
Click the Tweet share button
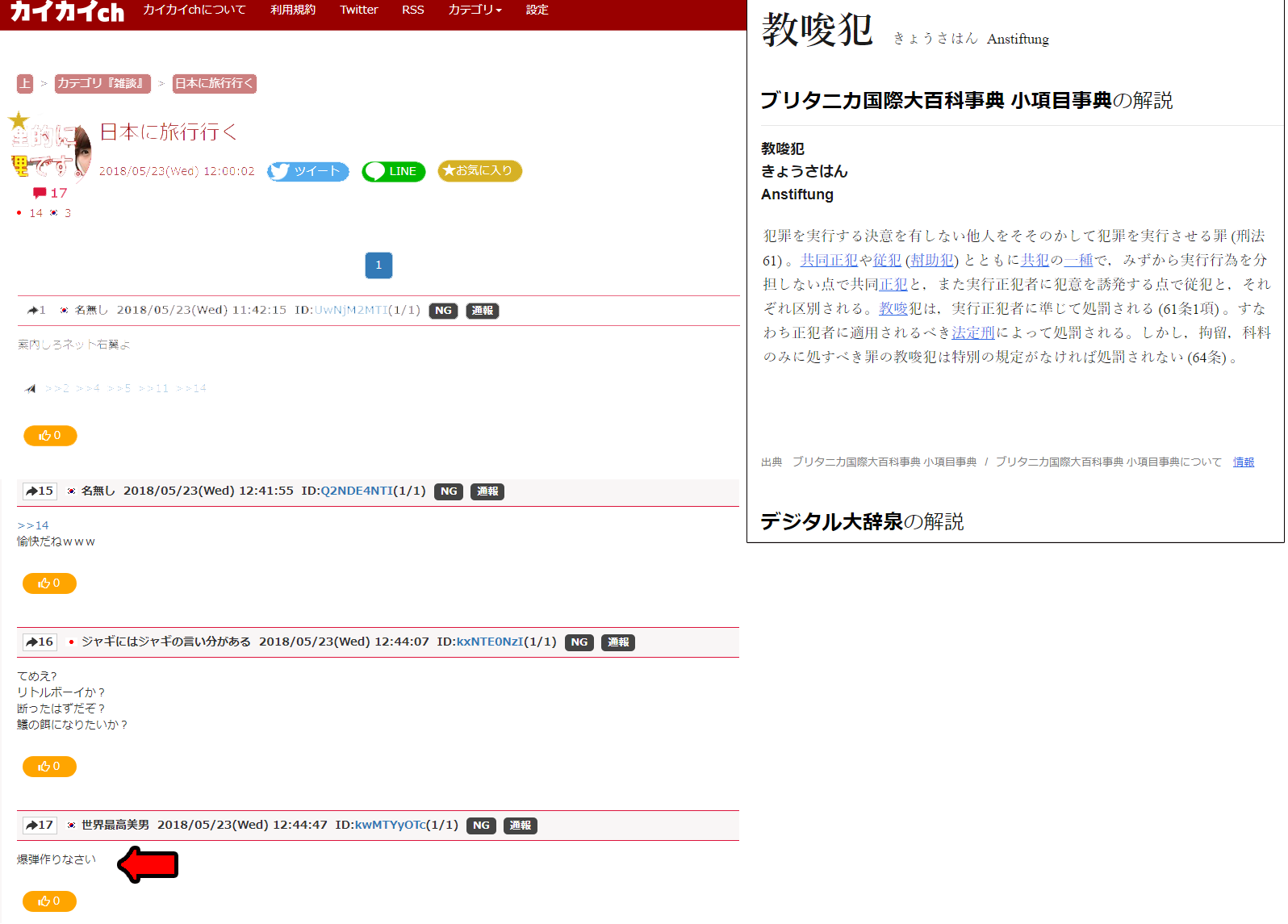(x=308, y=171)
